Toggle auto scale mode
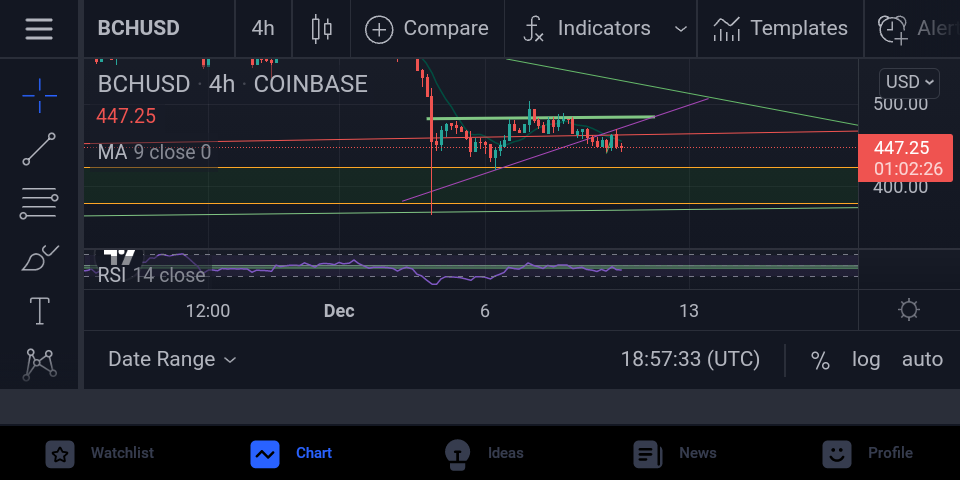Viewport: 960px width, 480px height. click(922, 359)
